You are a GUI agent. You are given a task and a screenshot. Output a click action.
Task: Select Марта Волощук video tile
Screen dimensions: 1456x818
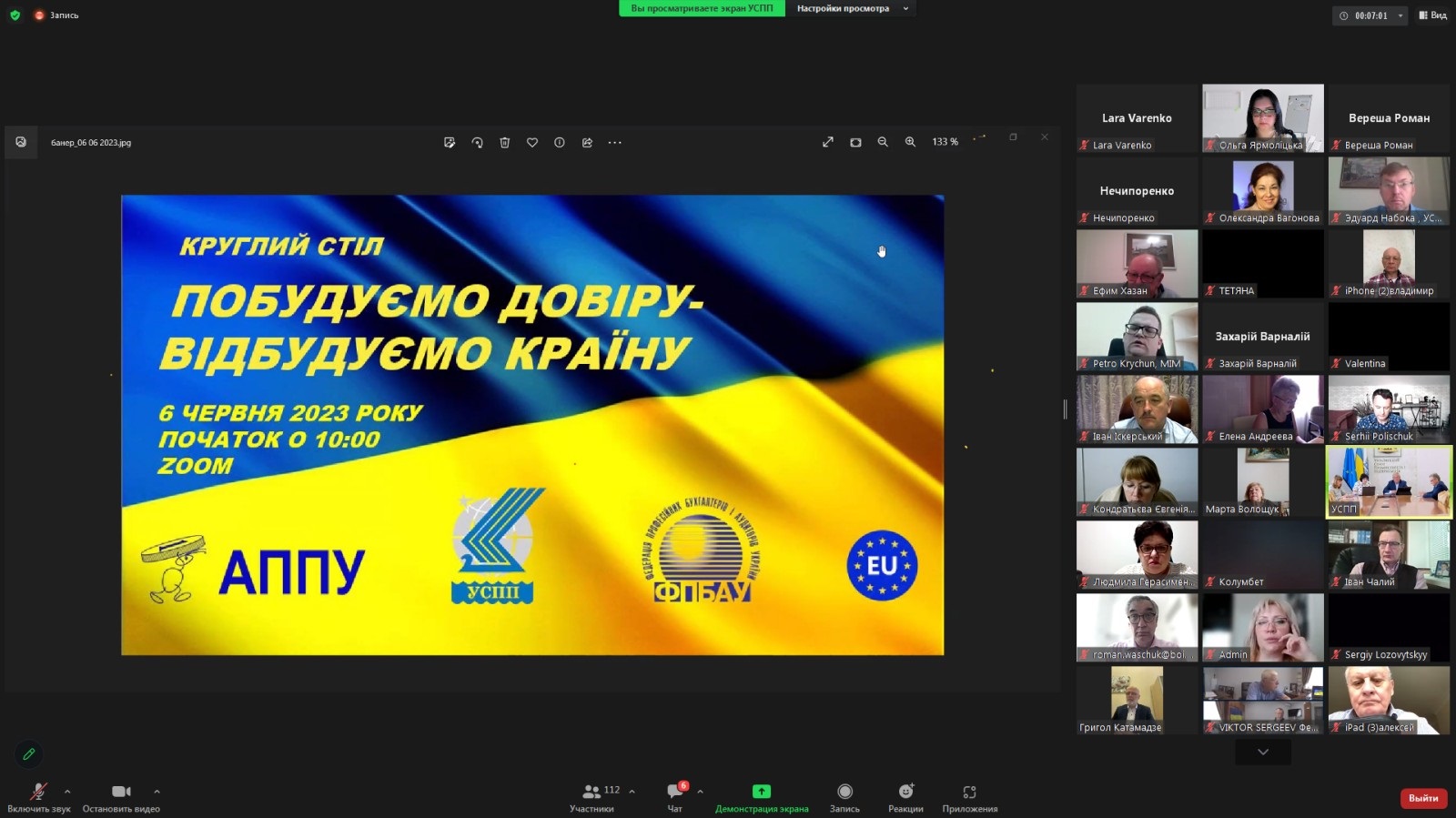click(1263, 482)
